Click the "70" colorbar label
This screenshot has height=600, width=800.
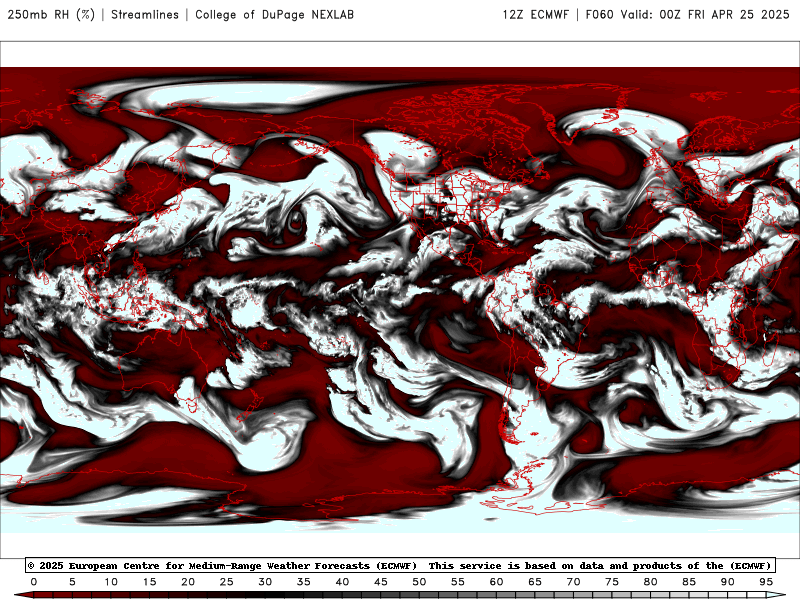[573, 582]
